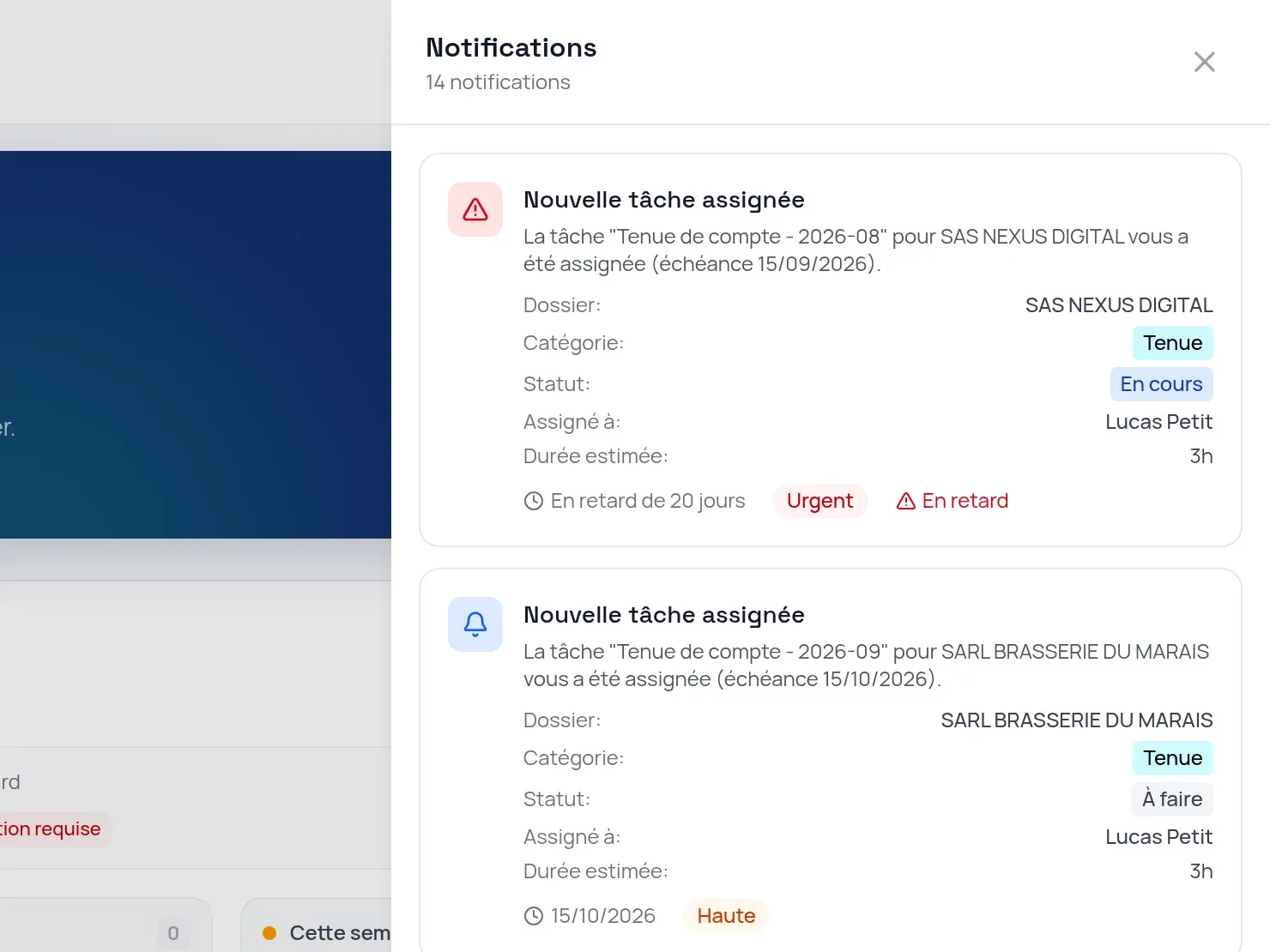
Task: Click 'Lucas Petit' in the SAS NEXUS DIGITAL card
Action: 1158,422
